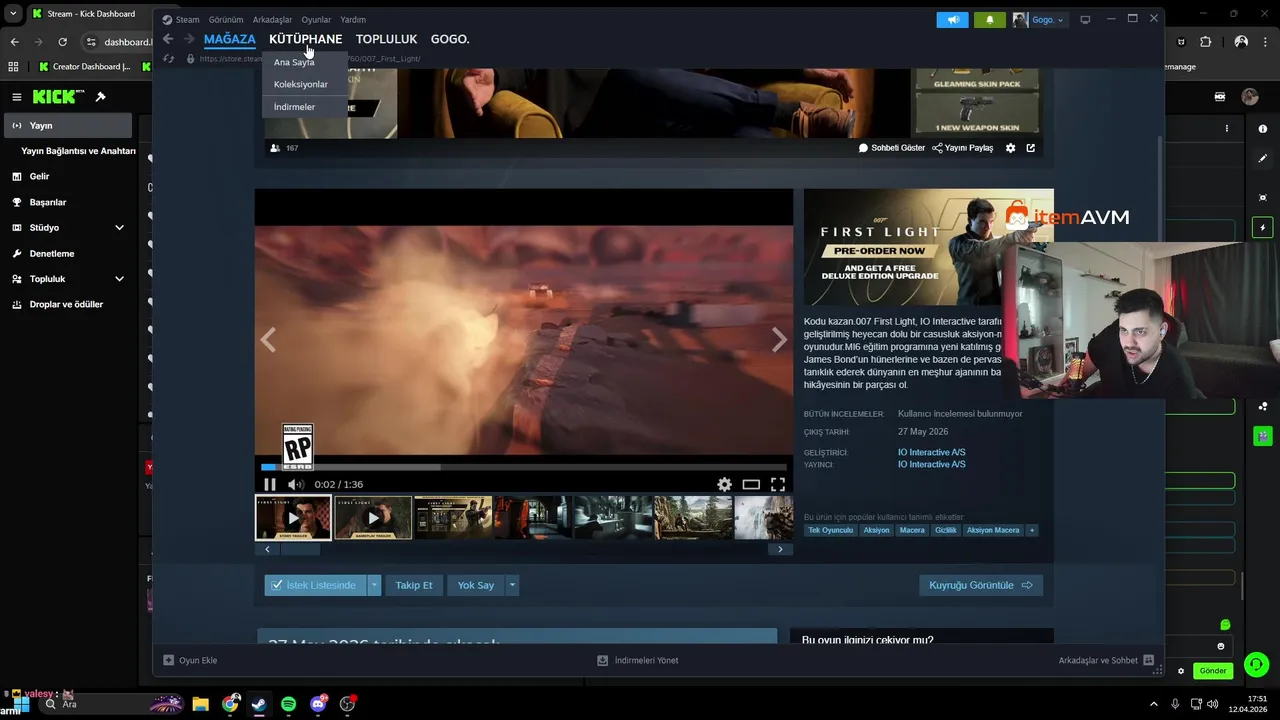
Task: Open trailer video settings gear
Action: click(724, 484)
